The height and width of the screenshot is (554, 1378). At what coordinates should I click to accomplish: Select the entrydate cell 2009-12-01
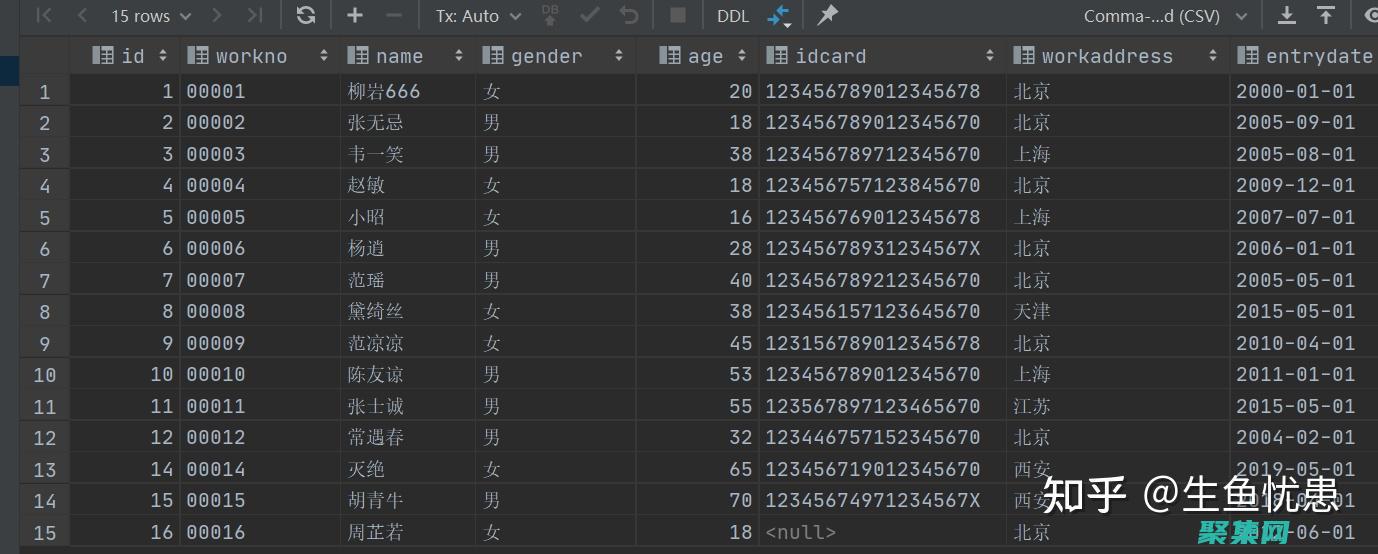pos(1295,185)
